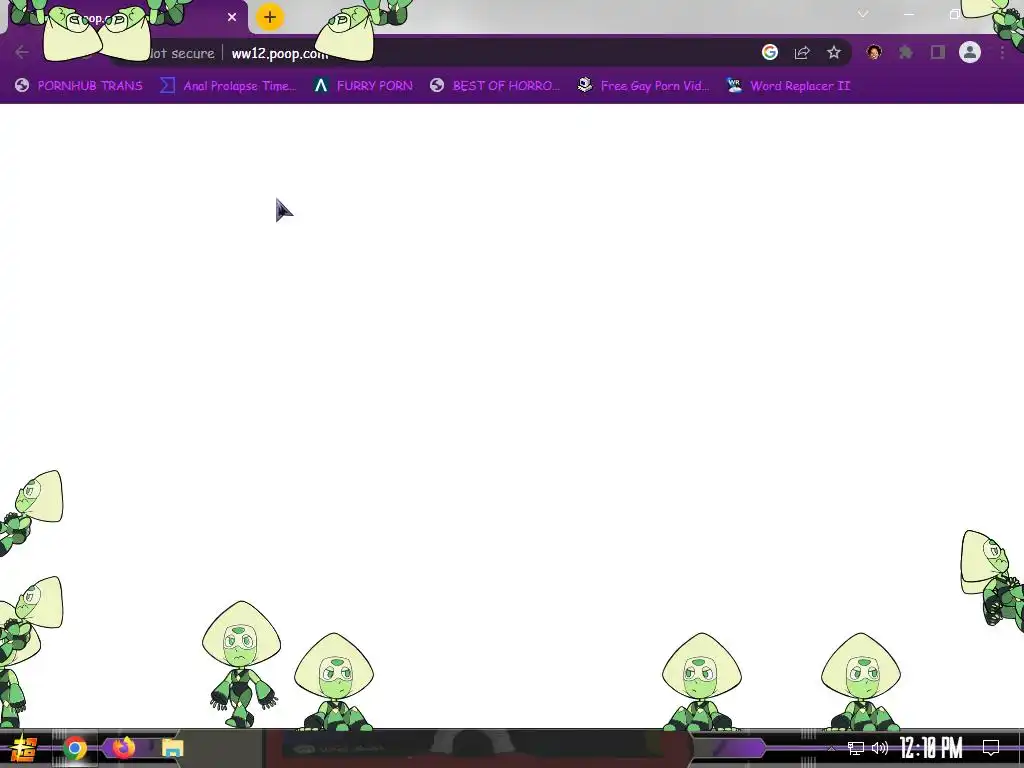Screen dimensions: 1024x768
Task: Open the Chrome profile menu
Action: [970, 52]
